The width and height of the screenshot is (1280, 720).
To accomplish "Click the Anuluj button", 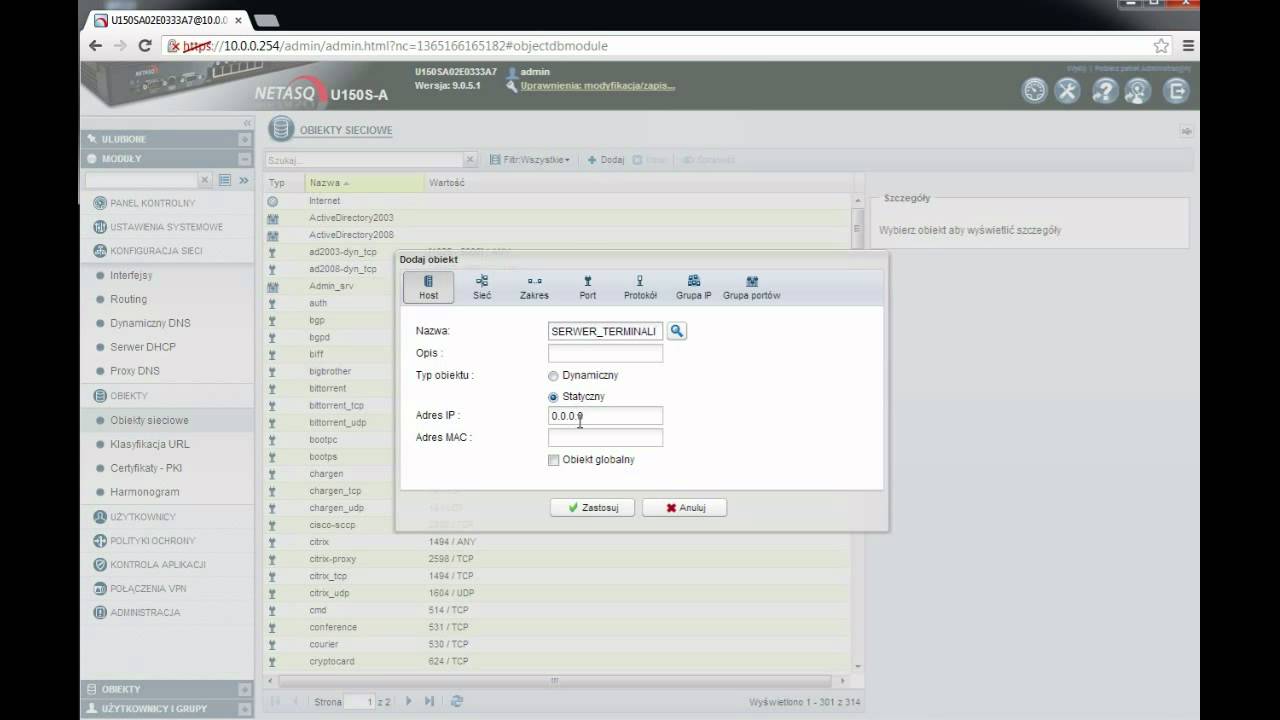I will (684, 507).
